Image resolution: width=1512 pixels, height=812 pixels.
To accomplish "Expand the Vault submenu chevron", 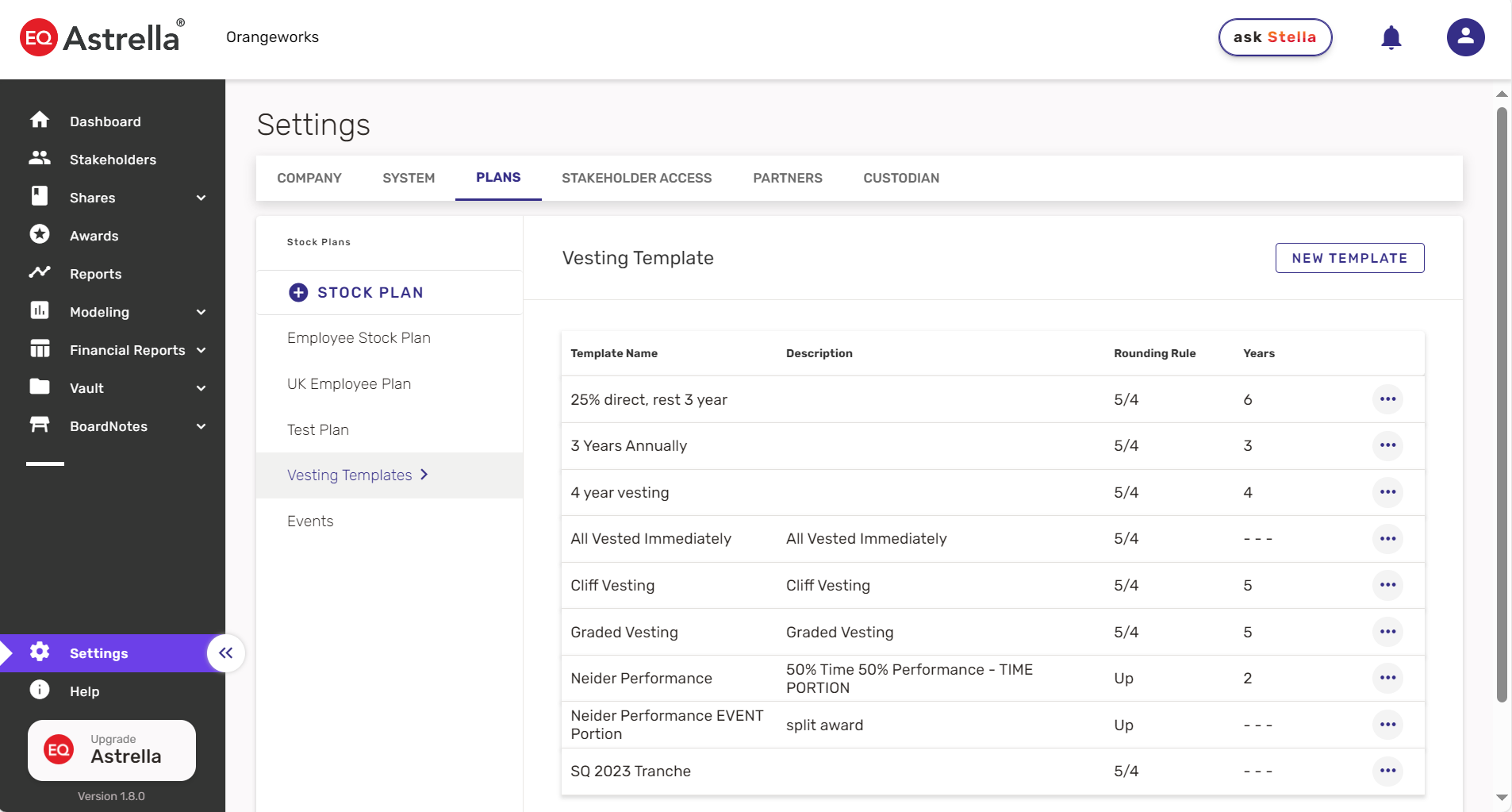I will (x=201, y=388).
